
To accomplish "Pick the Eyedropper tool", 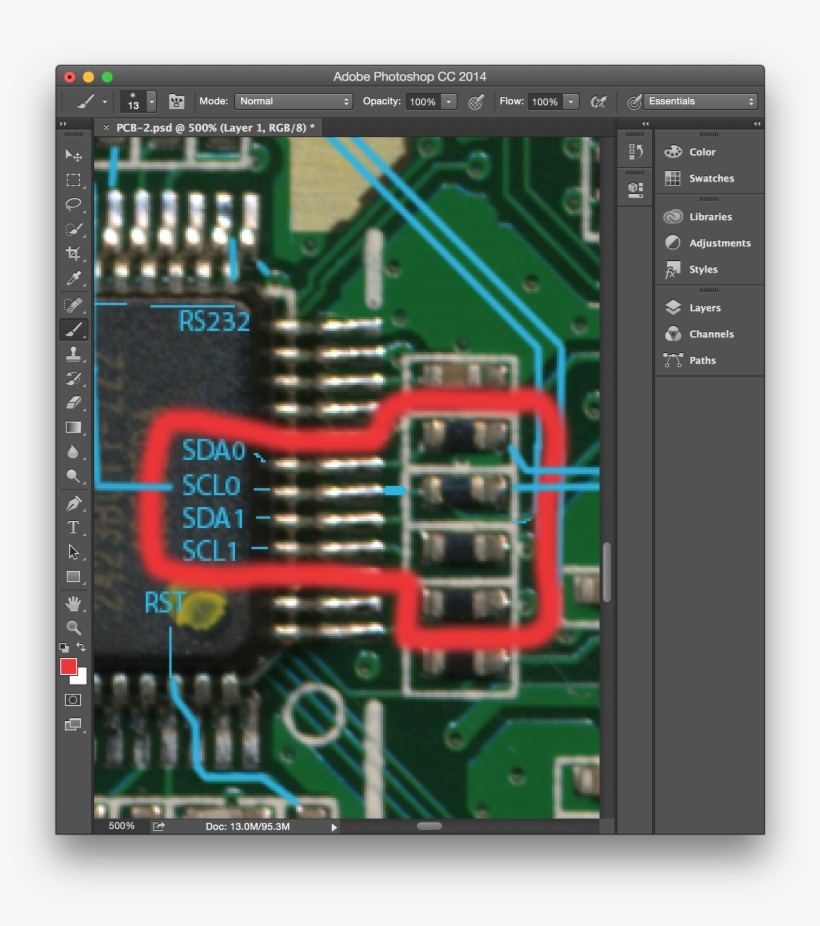I will click(x=70, y=276).
